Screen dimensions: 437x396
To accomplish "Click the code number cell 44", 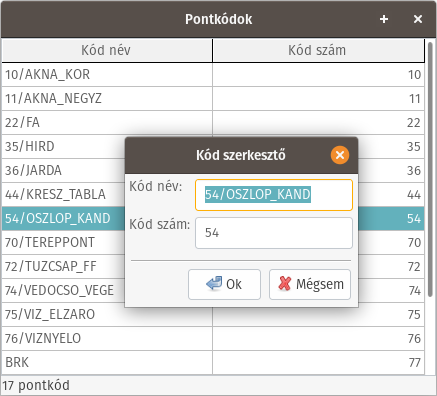I will [391, 195].
